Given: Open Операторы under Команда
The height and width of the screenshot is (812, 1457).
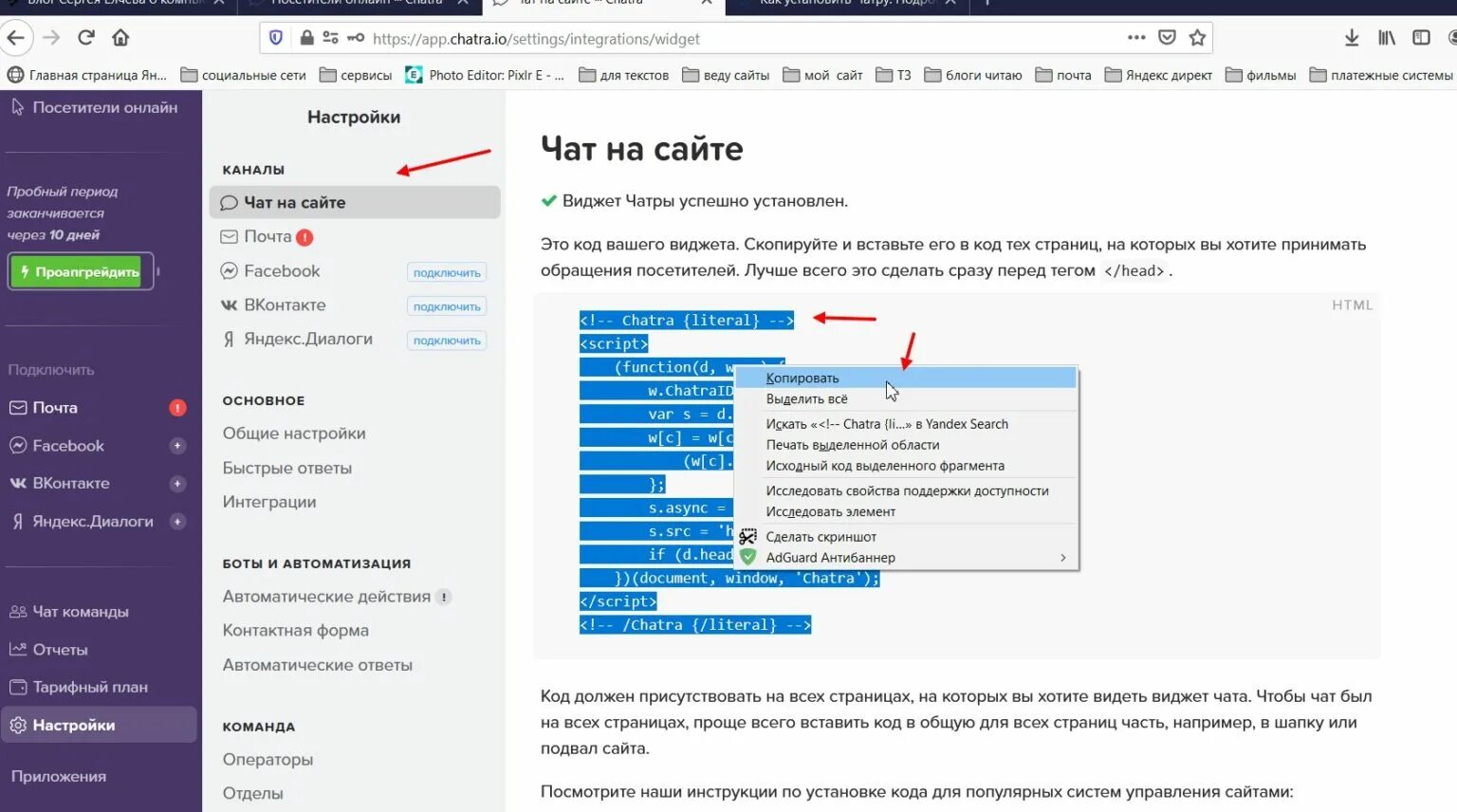Looking at the screenshot, I should tap(268, 760).
